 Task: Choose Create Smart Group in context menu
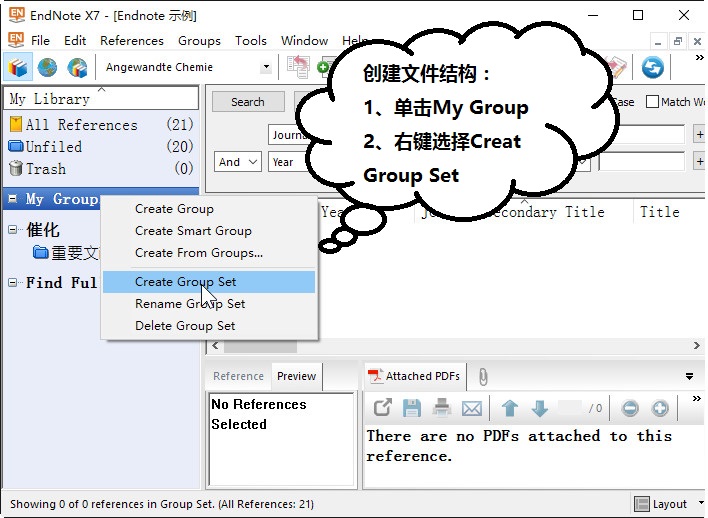(x=209, y=231)
